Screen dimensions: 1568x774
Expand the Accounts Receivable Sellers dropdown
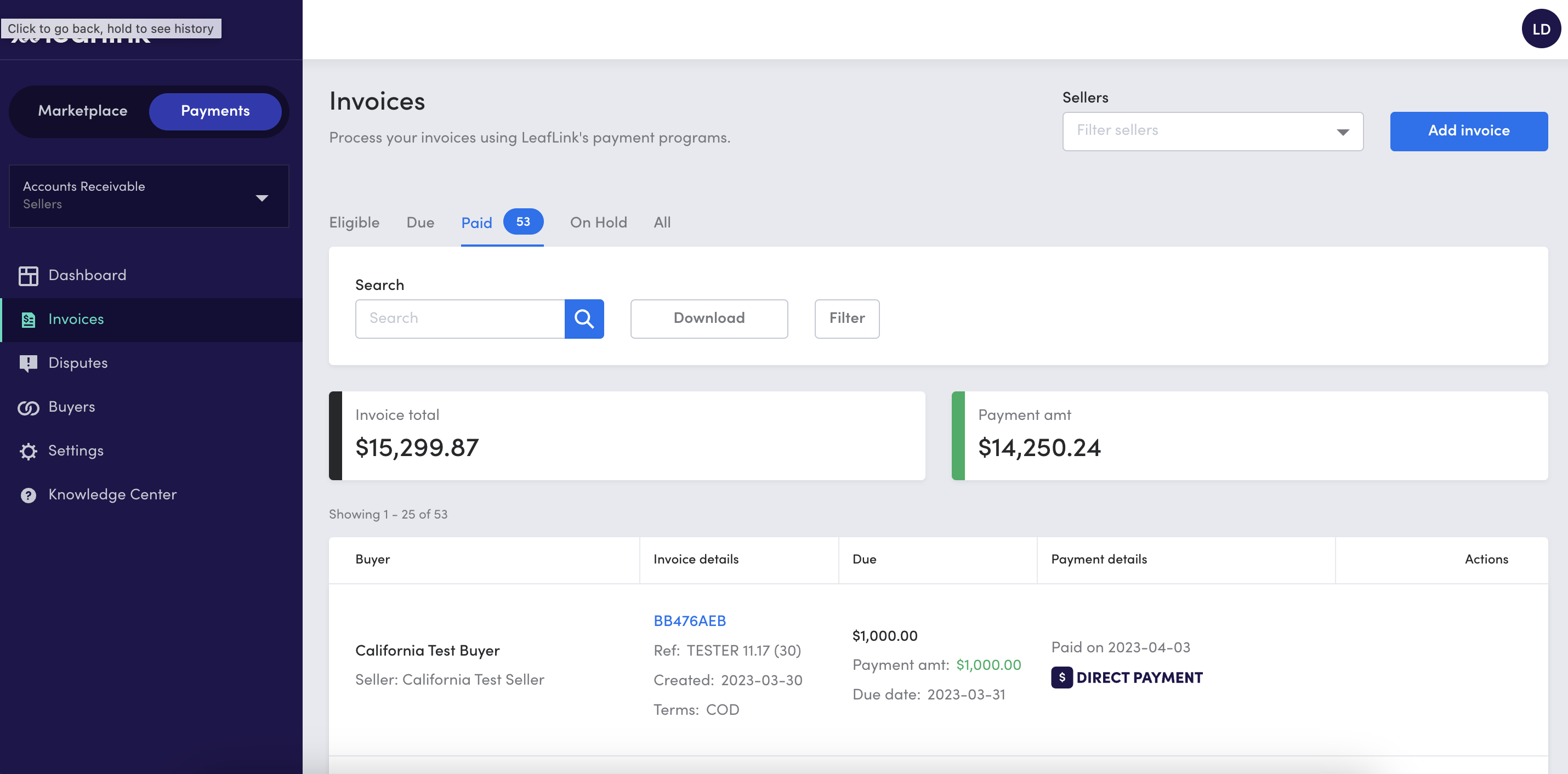(149, 196)
